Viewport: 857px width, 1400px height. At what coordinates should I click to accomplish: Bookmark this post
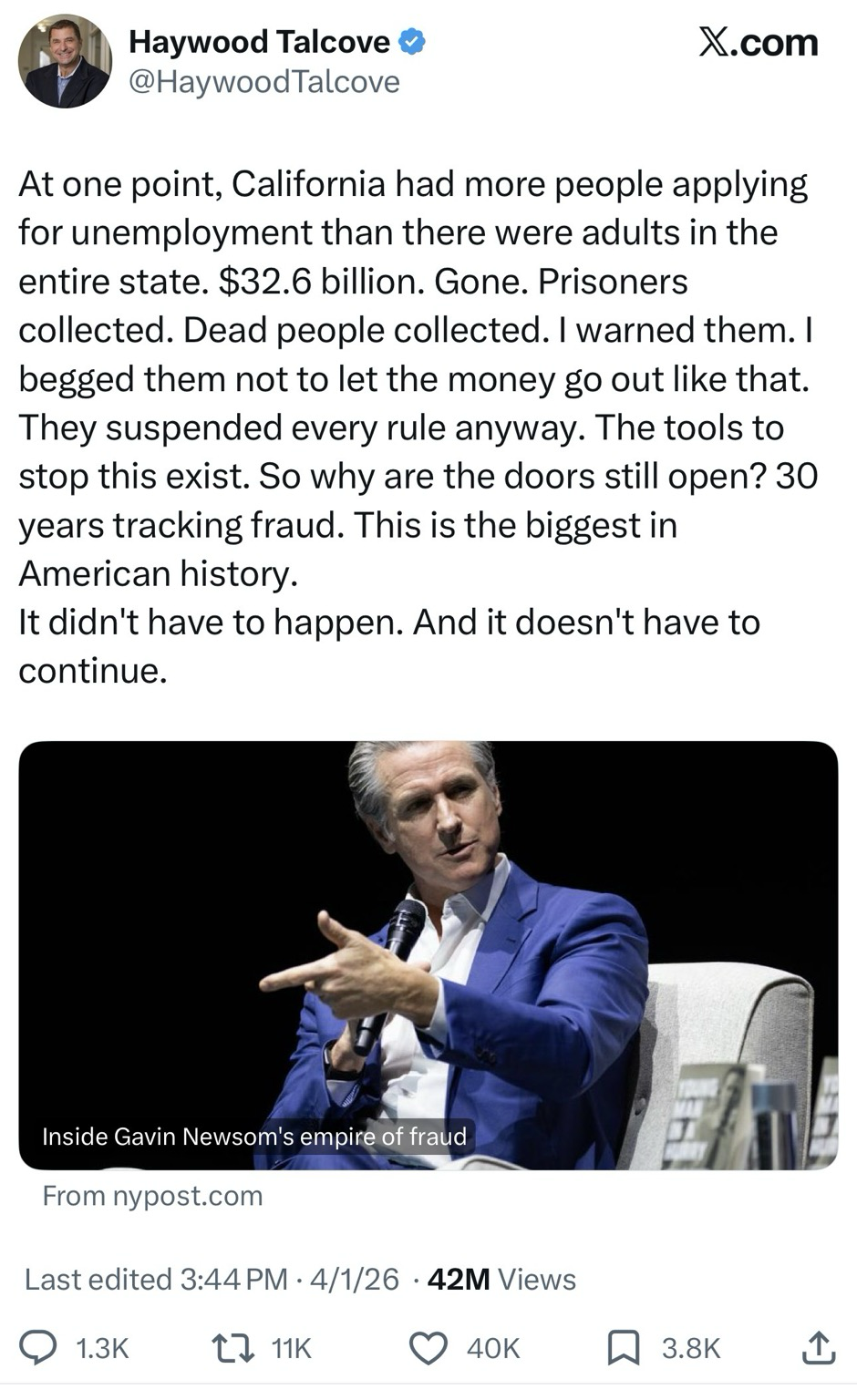pos(625,1348)
